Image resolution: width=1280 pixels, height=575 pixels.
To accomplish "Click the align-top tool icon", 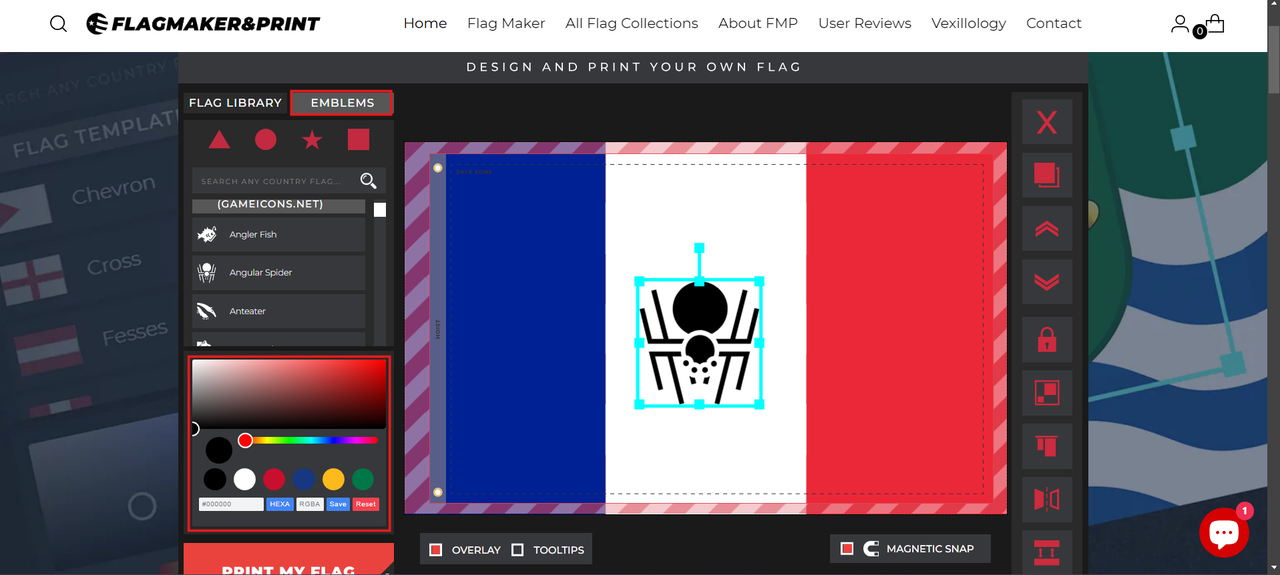I will point(1047,446).
